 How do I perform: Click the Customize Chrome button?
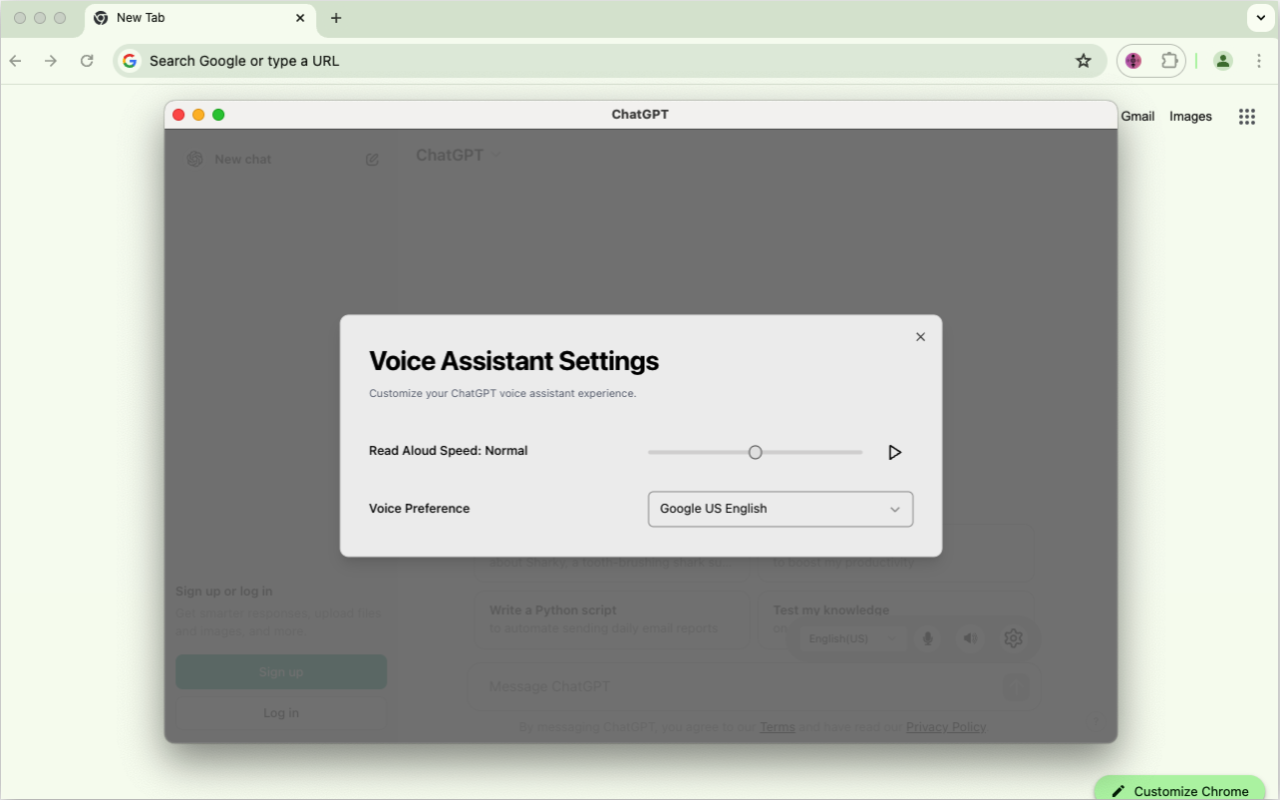tap(1180, 789)
